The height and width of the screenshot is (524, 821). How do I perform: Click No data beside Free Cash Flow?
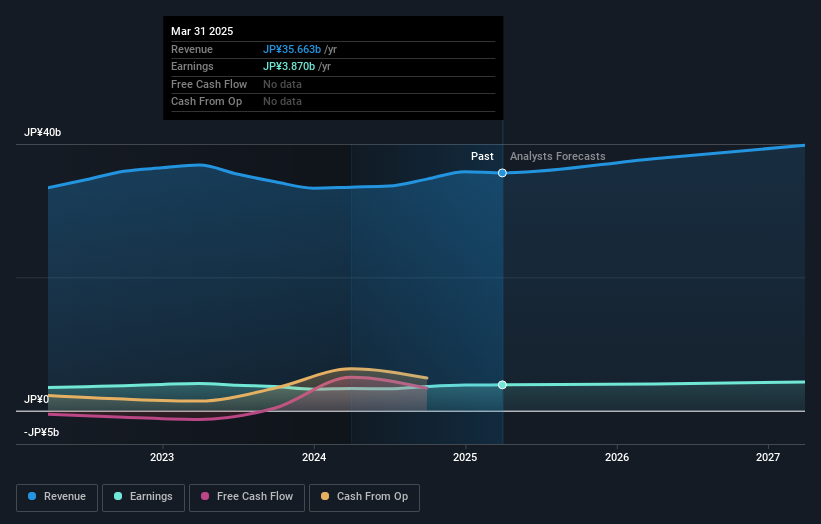pos(282,84)
